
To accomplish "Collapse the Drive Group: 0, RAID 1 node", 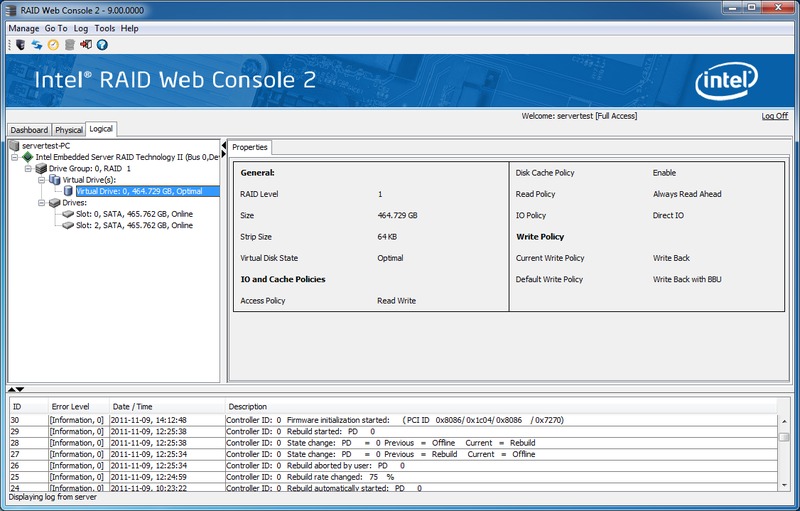I will [x=28, y=169].
